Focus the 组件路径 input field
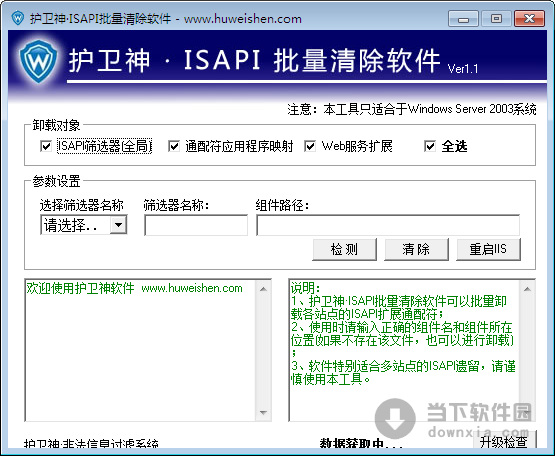The height and width of the screenshot is (456, 555). click(388, 225)
